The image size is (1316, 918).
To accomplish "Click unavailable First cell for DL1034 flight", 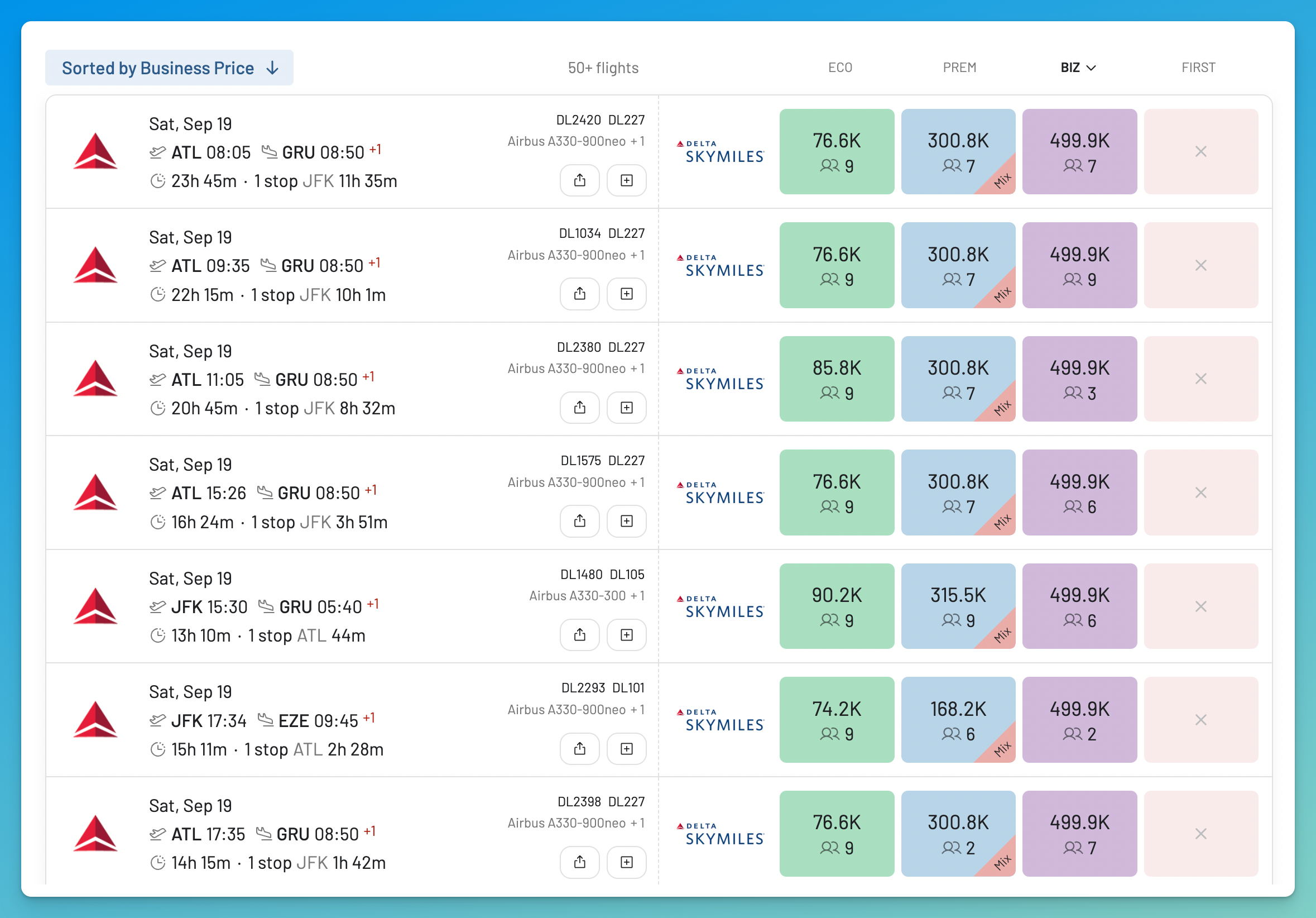I will [1201, 265].
